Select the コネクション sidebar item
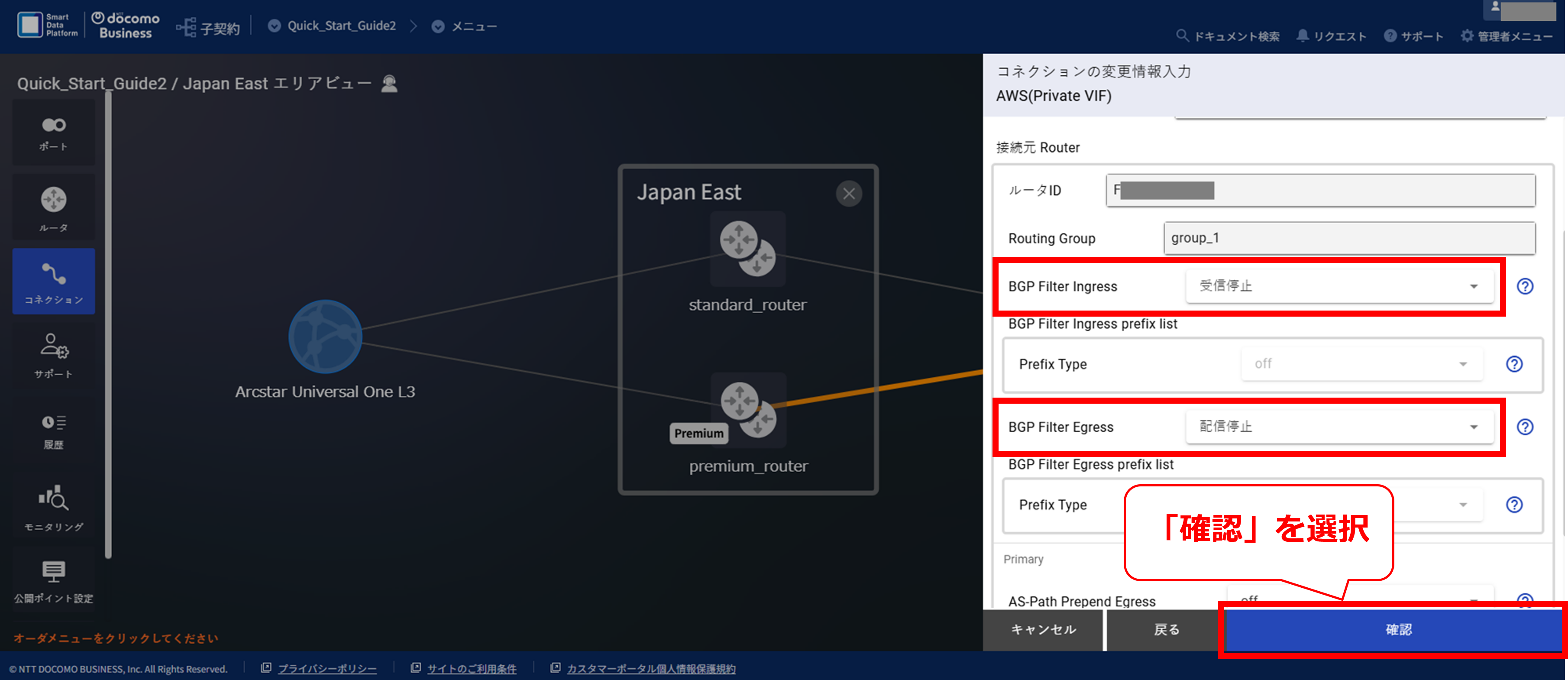The width and height of the screenshot is (1568, 680). [x=54, y=282]
